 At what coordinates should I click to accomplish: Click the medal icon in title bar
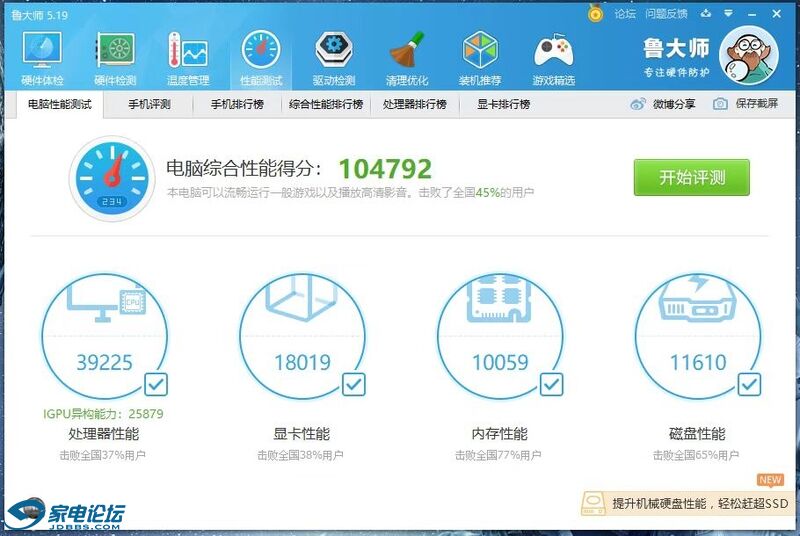[595, 13]
